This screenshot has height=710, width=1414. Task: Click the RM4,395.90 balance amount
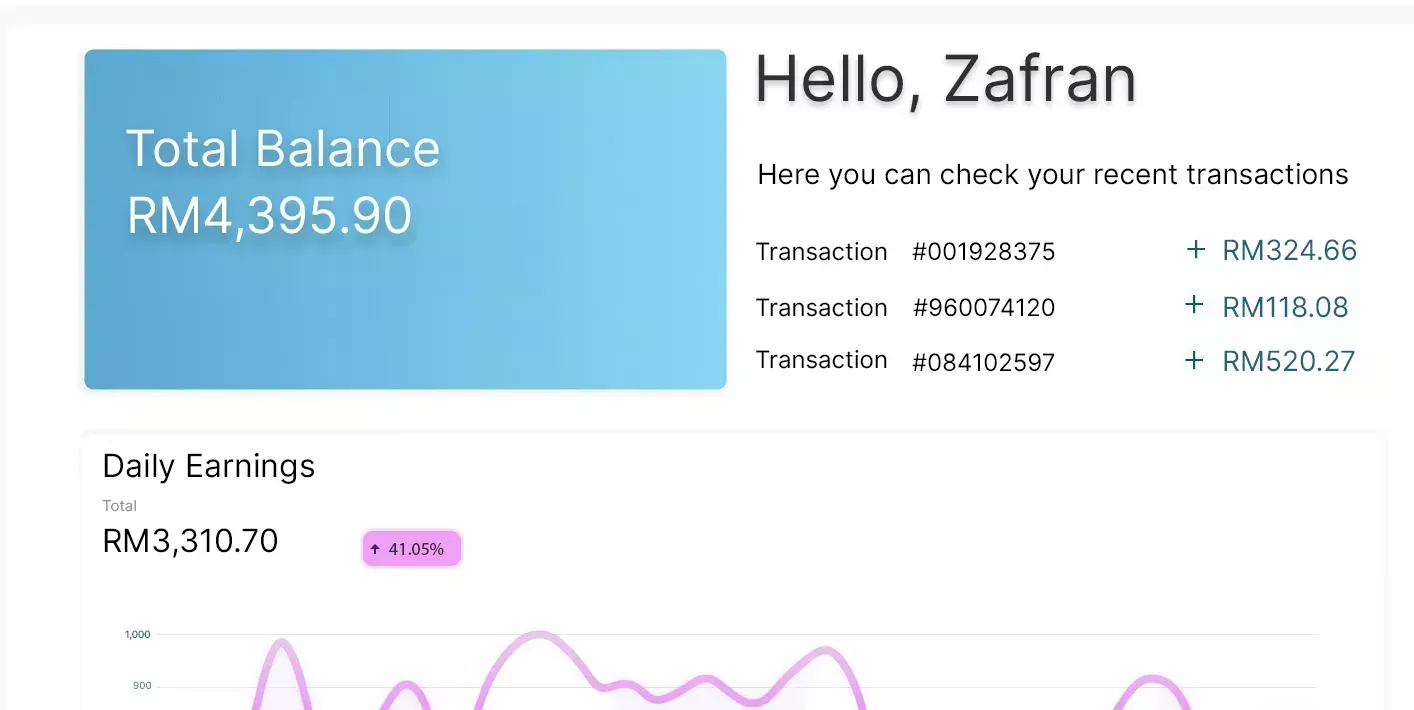pos(270,216)
